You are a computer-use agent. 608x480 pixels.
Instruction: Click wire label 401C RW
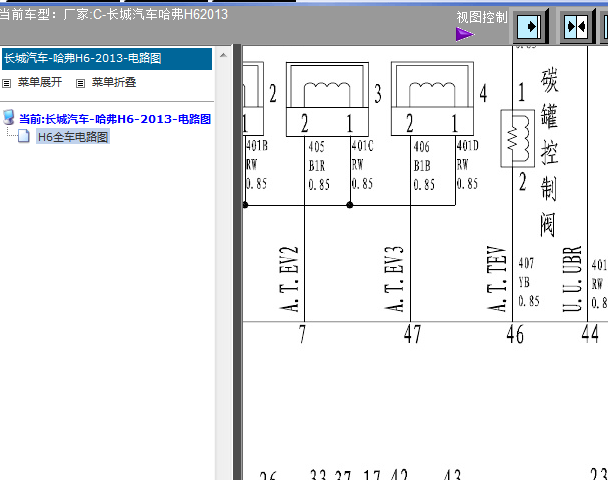click(363, 165)
